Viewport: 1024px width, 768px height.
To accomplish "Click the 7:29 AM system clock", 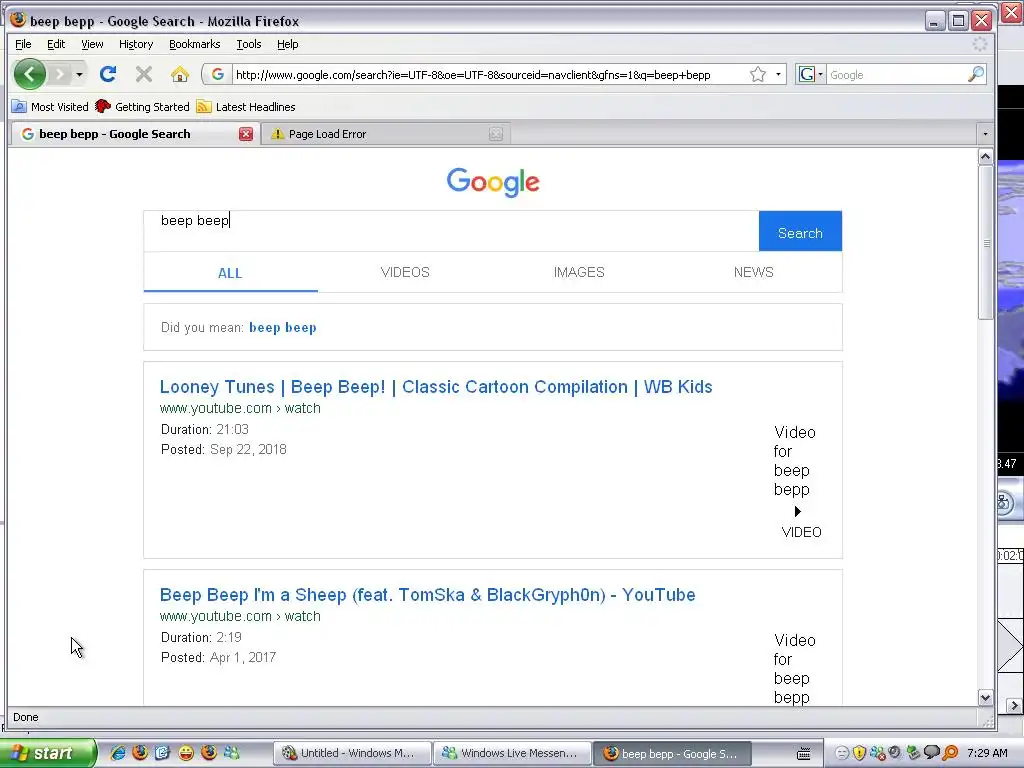I will coord(987,753).
